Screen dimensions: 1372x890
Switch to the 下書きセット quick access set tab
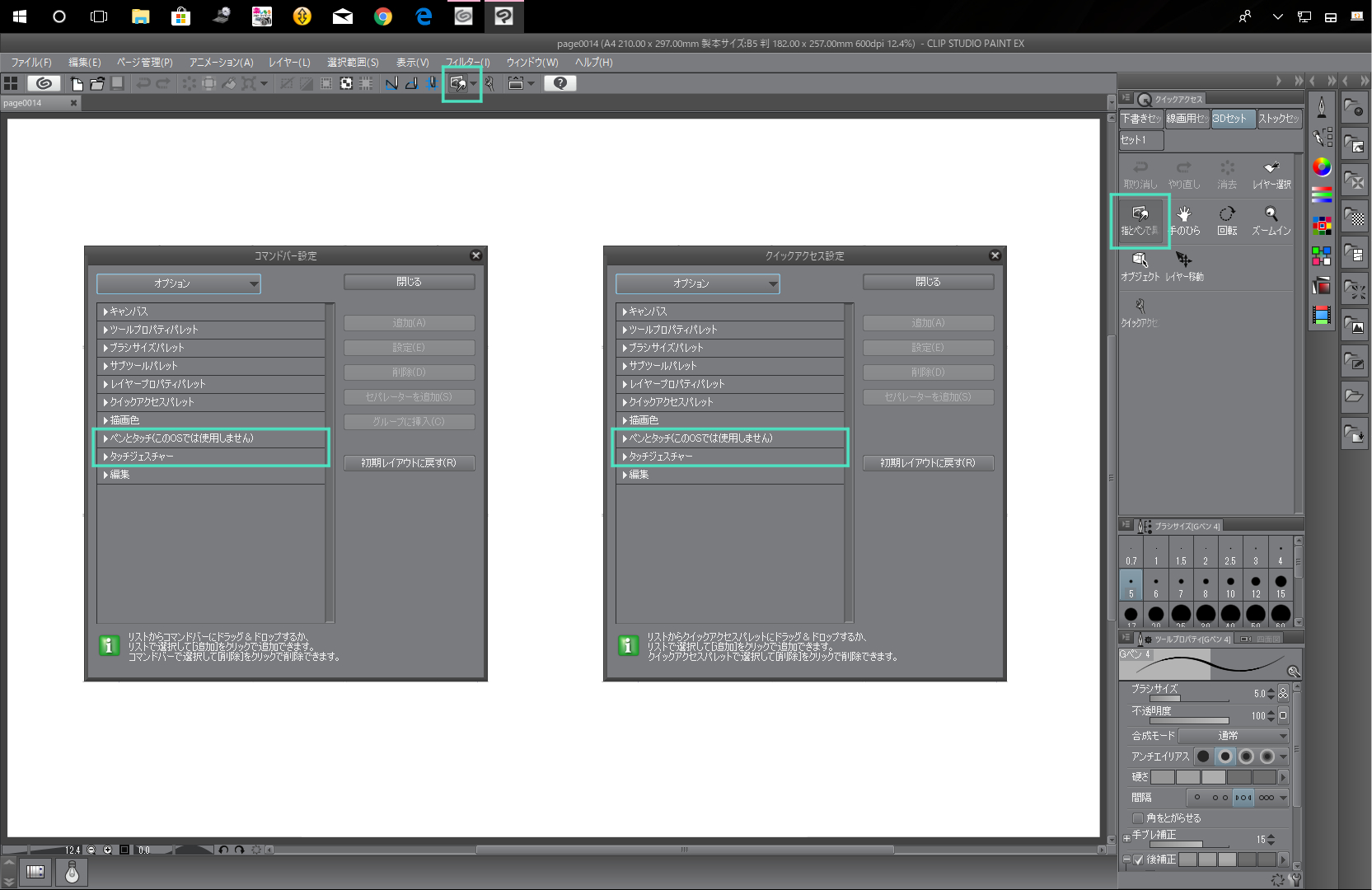(1140, 119)
